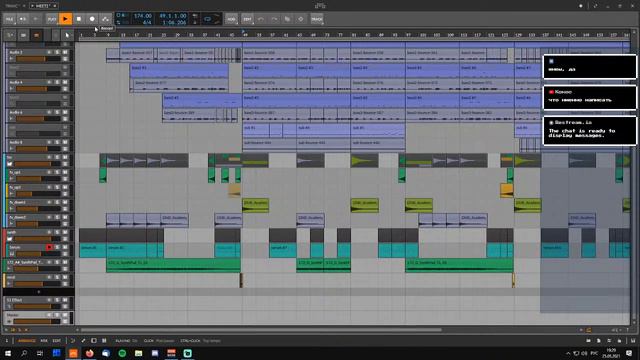Adjust the Audio 2 volume slider
The width and height of the screenshot is (640, 360).
pos(38,59)
